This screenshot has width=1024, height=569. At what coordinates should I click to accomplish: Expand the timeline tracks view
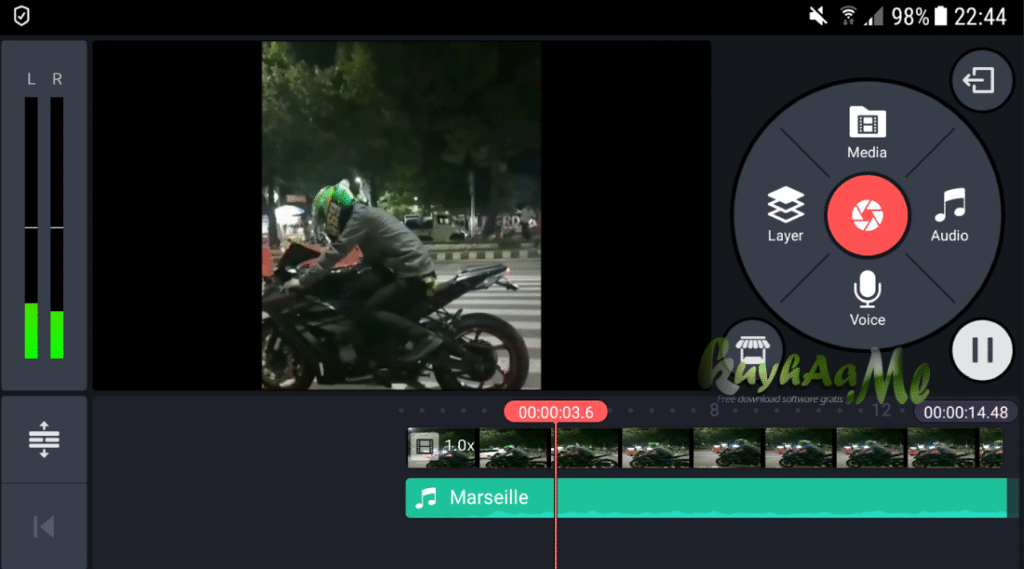[44, 440]
